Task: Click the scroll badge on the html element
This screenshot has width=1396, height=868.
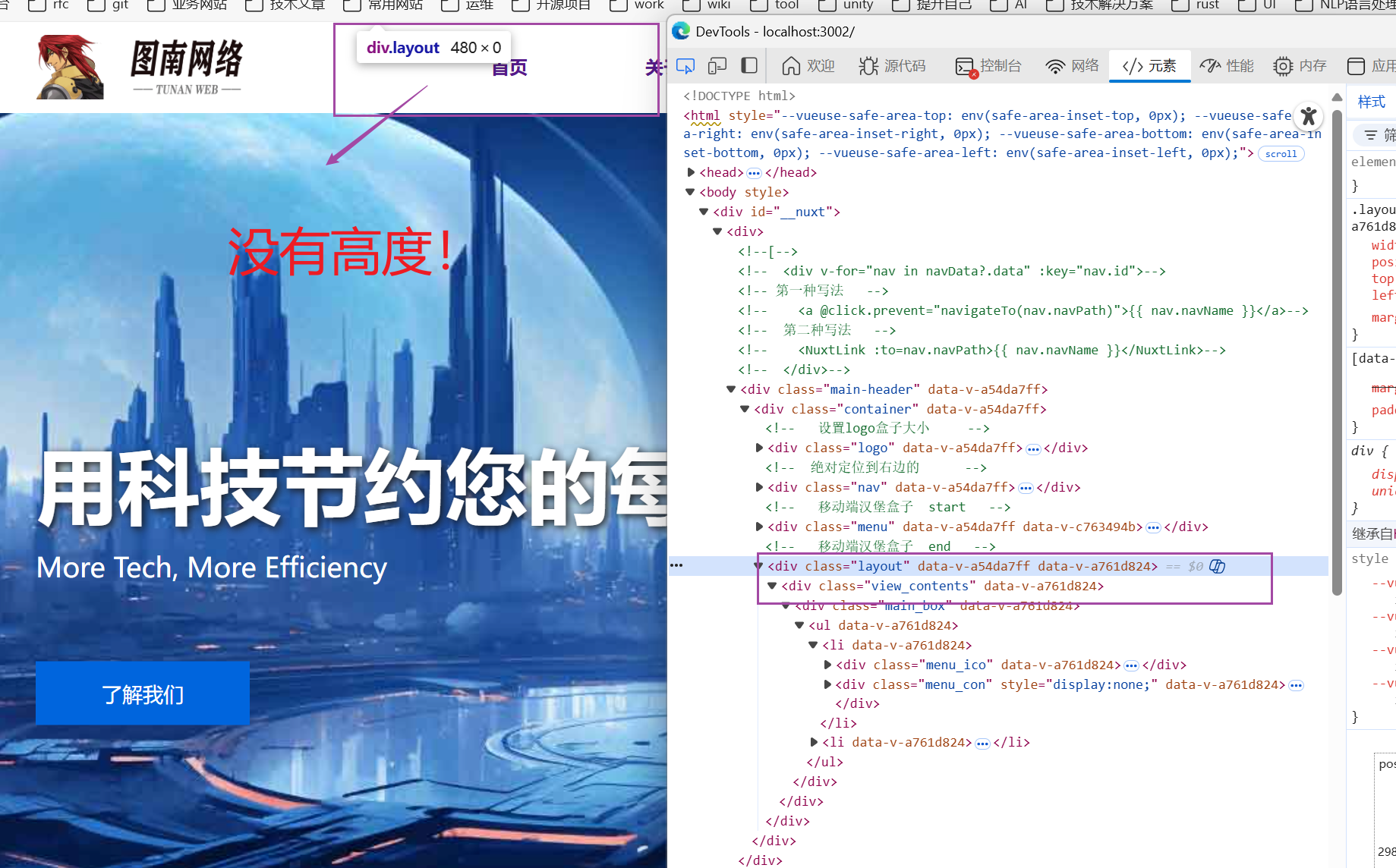Action: point(1281,154)
